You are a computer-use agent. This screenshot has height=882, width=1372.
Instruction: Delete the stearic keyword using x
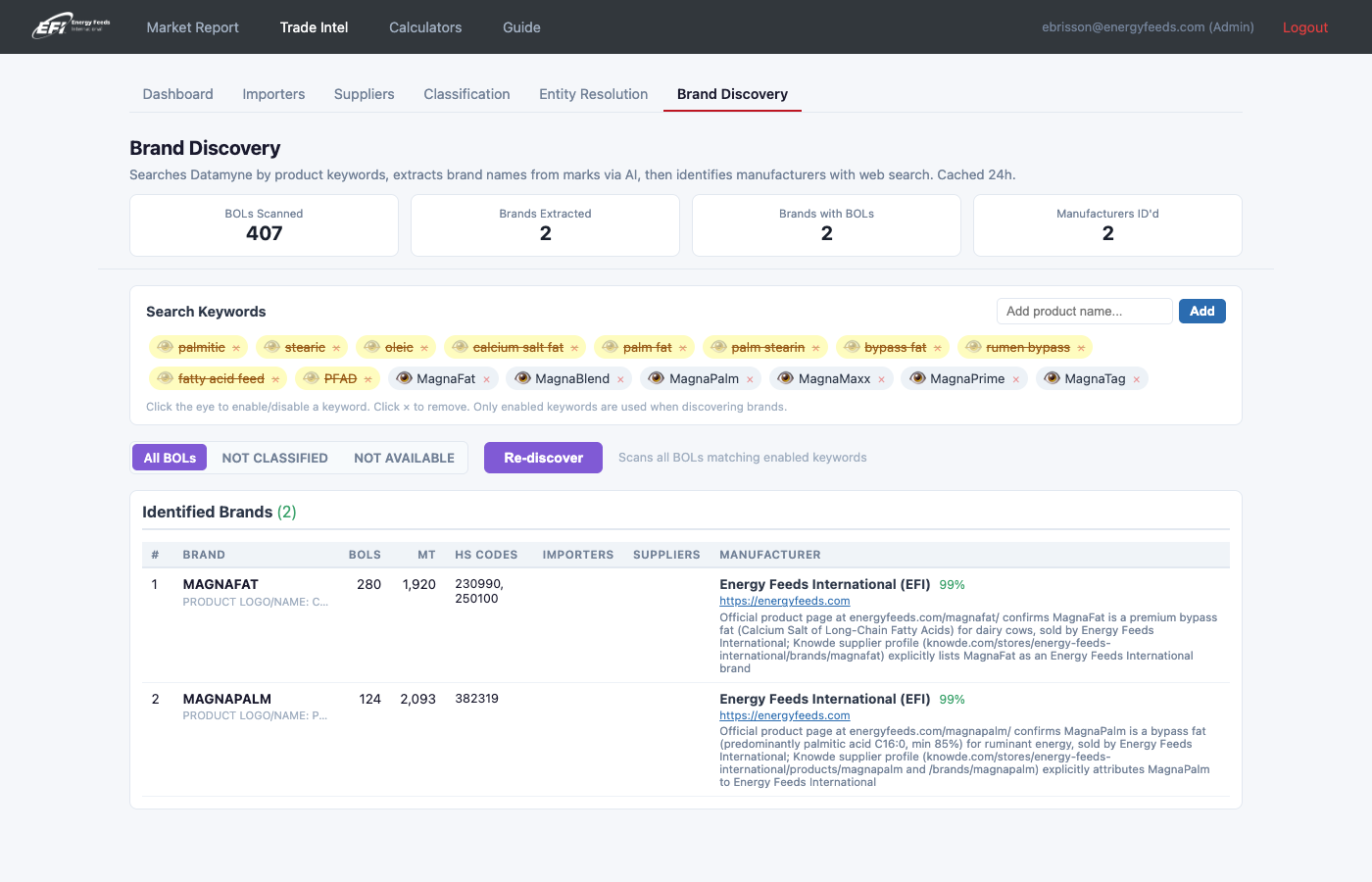coord(336,348)
